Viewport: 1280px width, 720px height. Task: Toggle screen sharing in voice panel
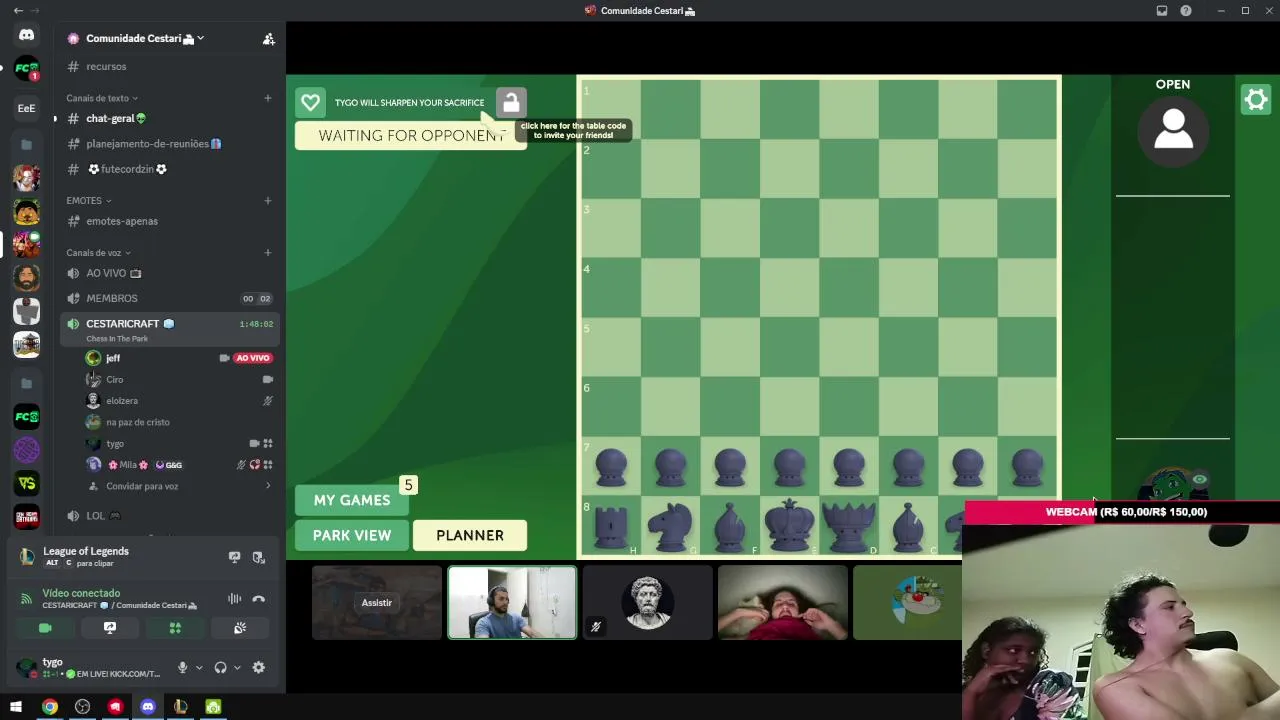[110, 628]
